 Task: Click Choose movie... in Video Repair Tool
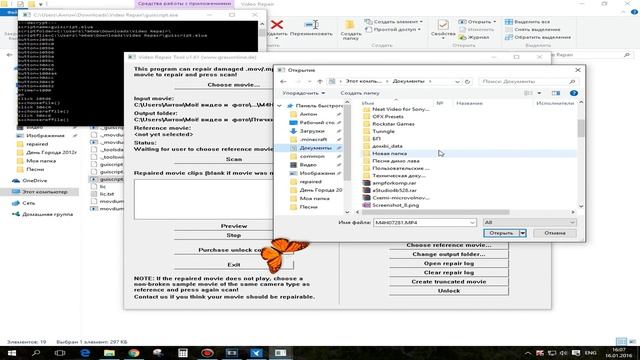[233, 85]
